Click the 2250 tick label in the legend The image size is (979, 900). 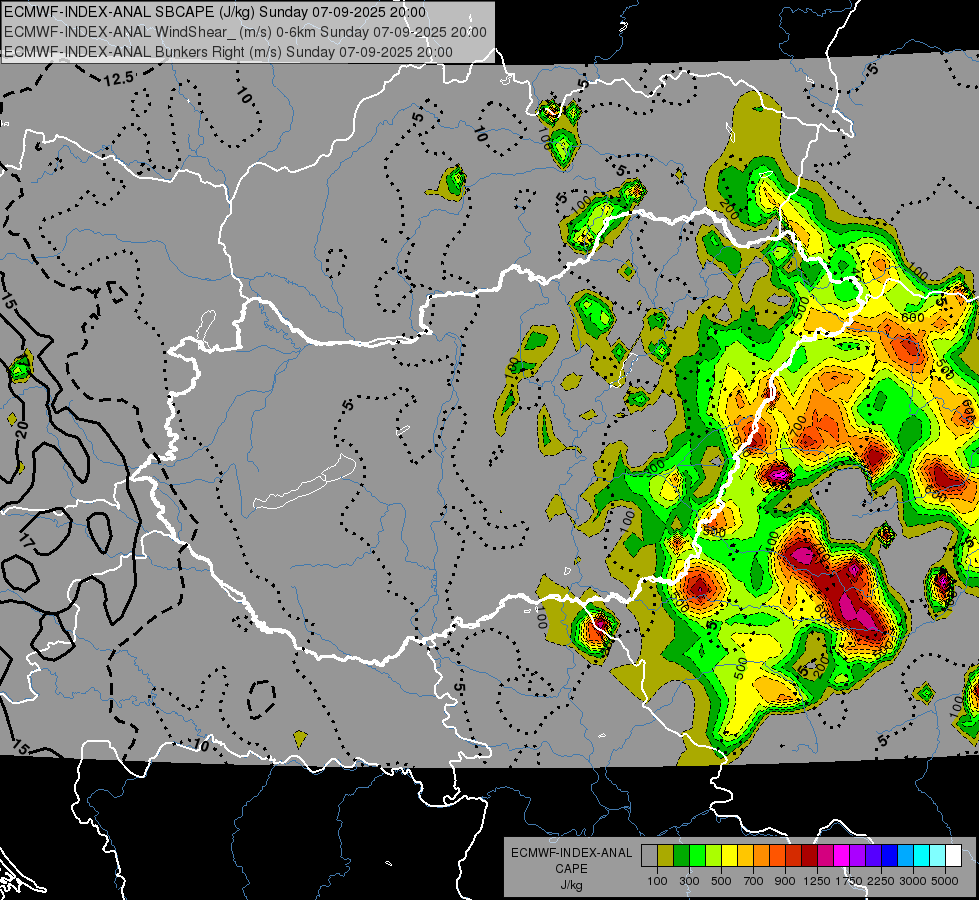(x=881, y=881)
